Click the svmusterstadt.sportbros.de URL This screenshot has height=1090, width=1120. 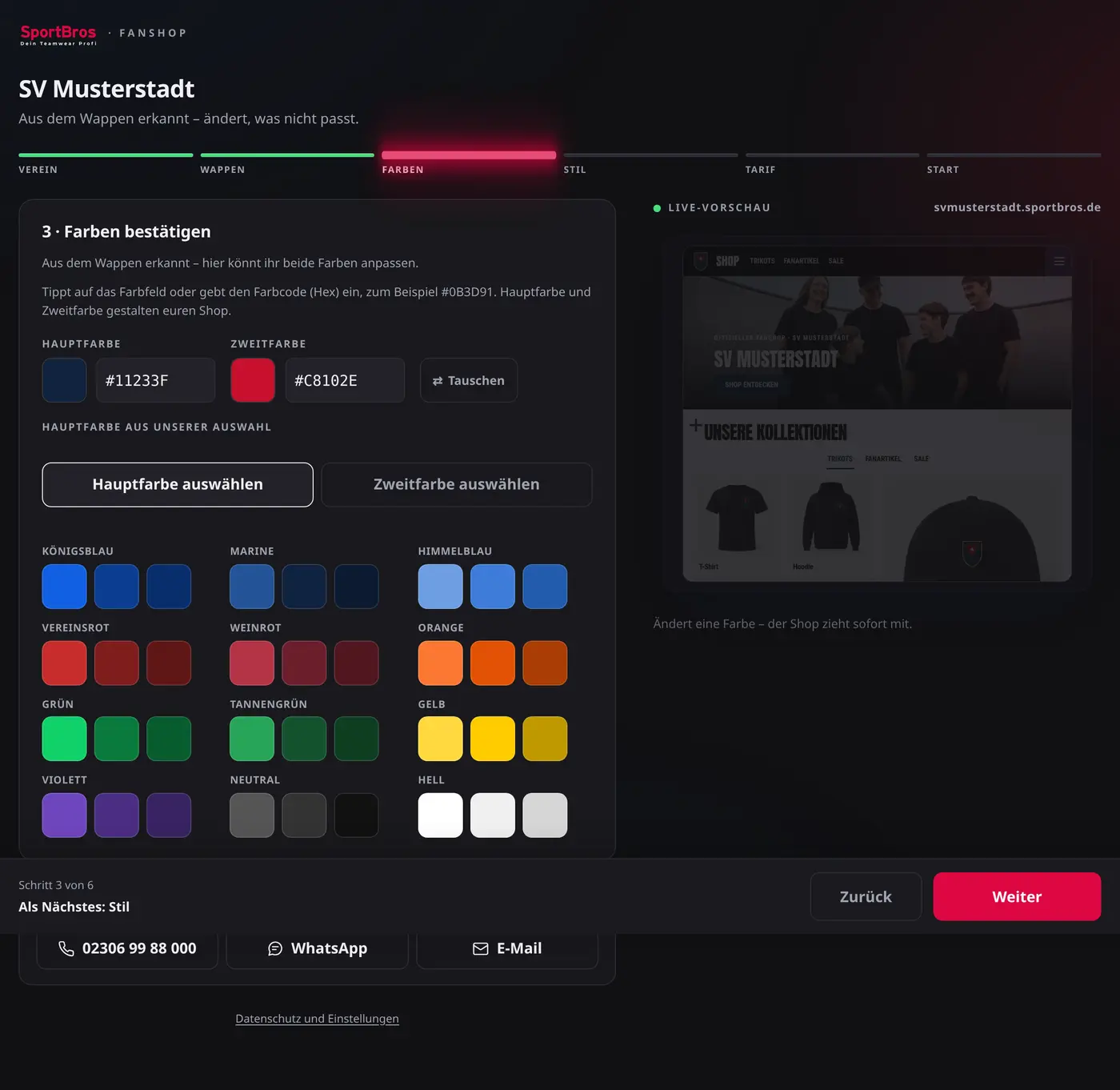(1017, 207)
